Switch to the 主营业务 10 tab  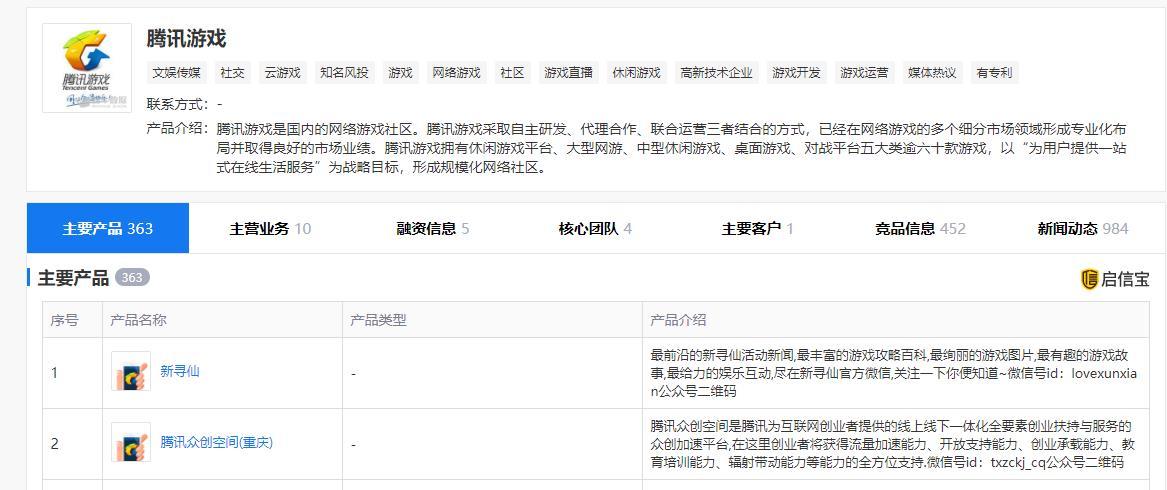point(270,229)
